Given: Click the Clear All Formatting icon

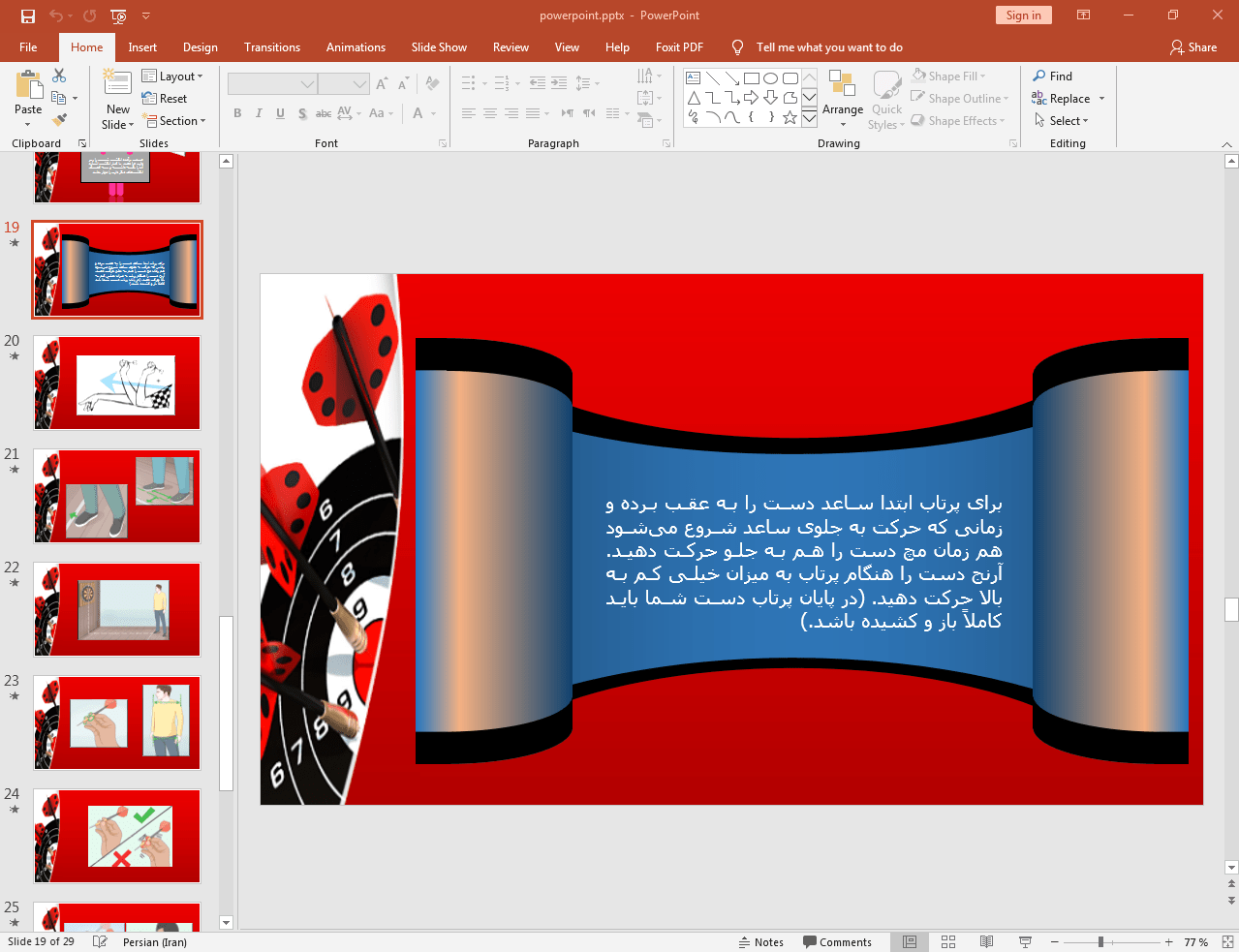Looking at the screenshot, I should click(432, 84).
